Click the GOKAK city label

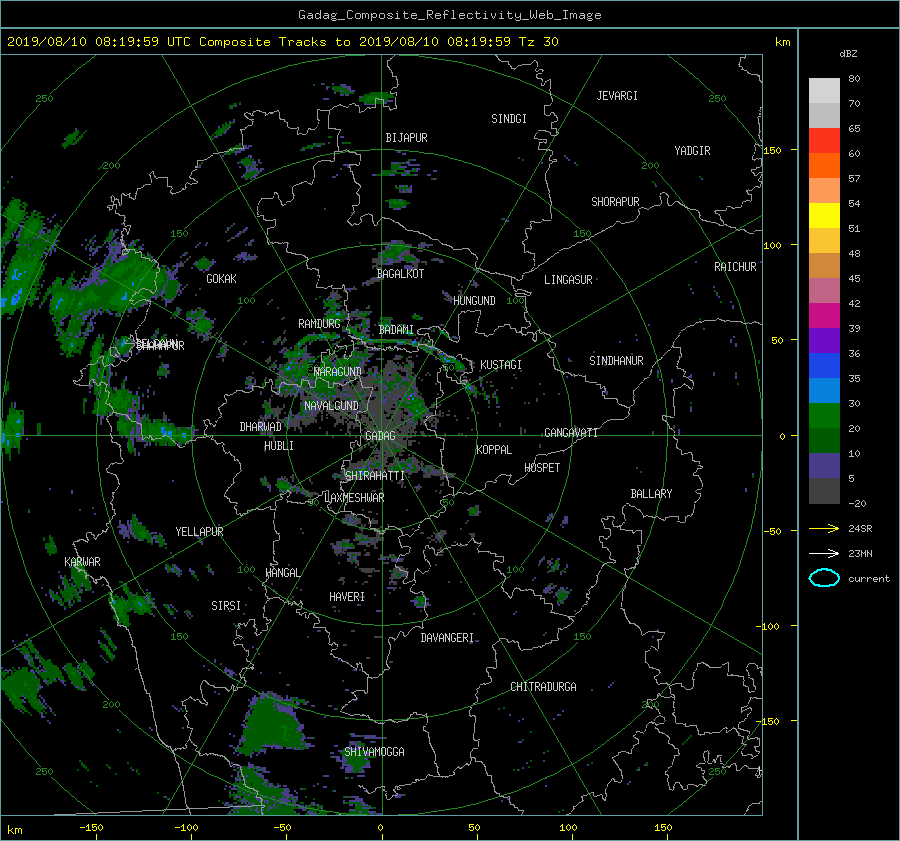(222, 279)
